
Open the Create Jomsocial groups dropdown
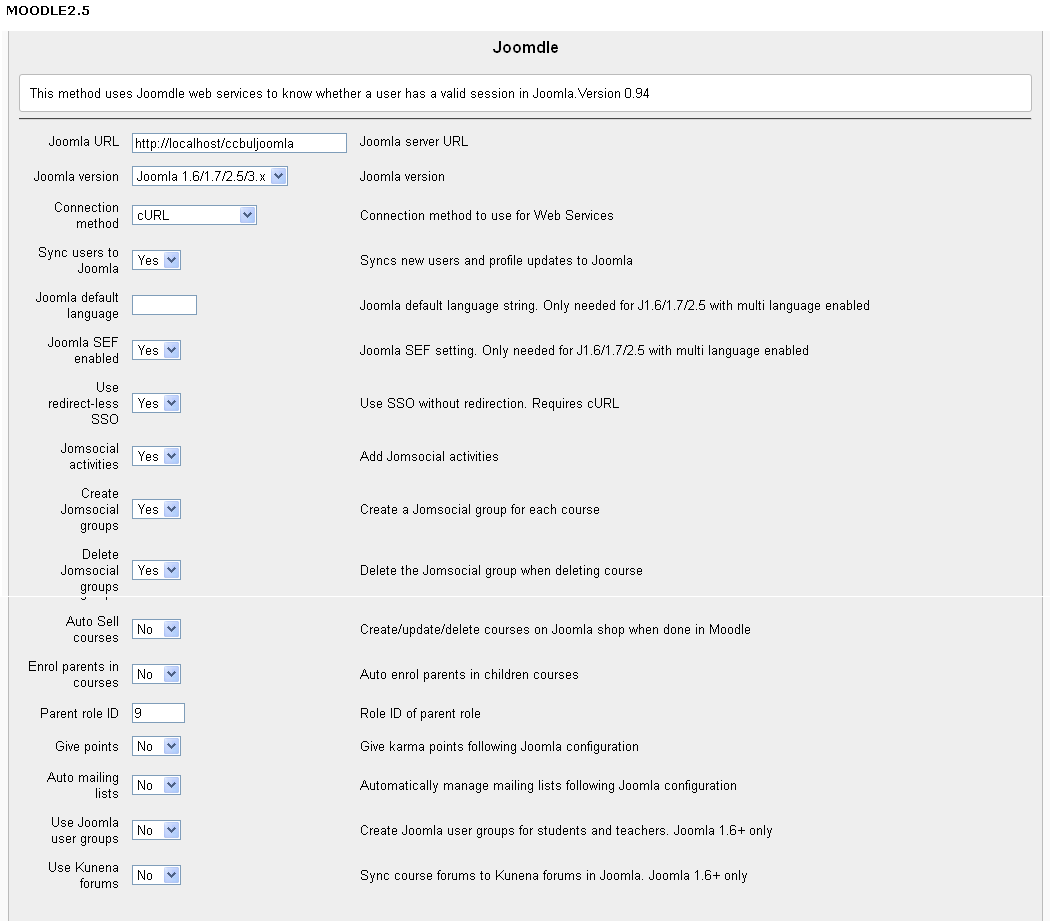[x=156, y=509]
